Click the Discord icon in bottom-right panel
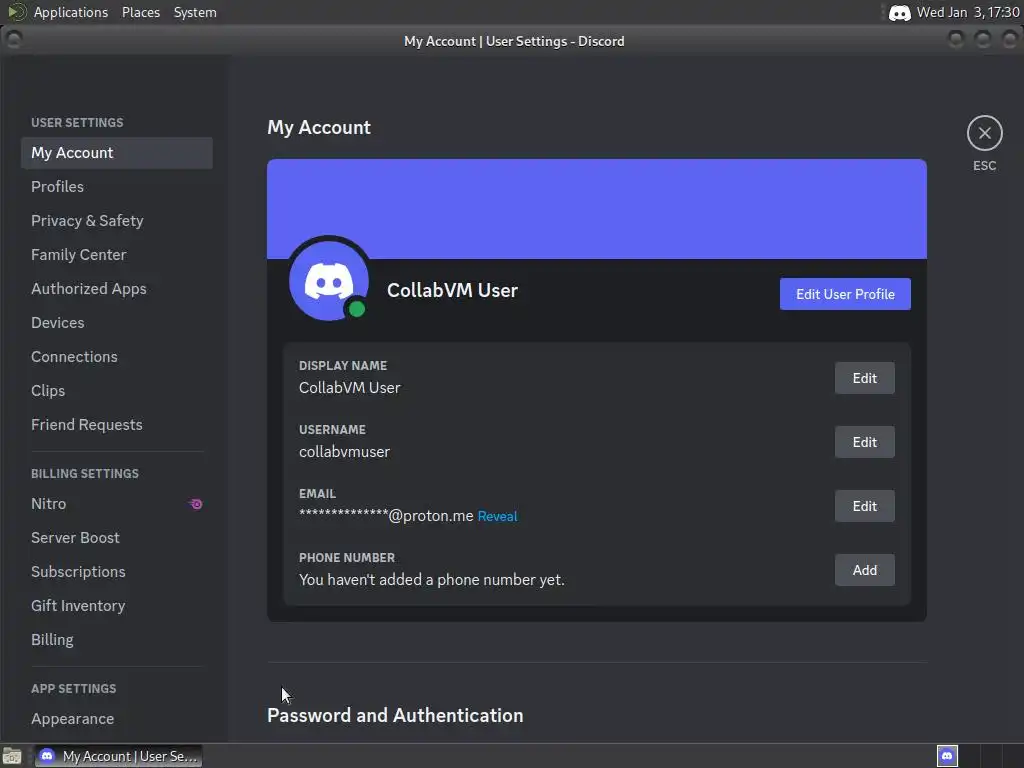 coord(947,756)
